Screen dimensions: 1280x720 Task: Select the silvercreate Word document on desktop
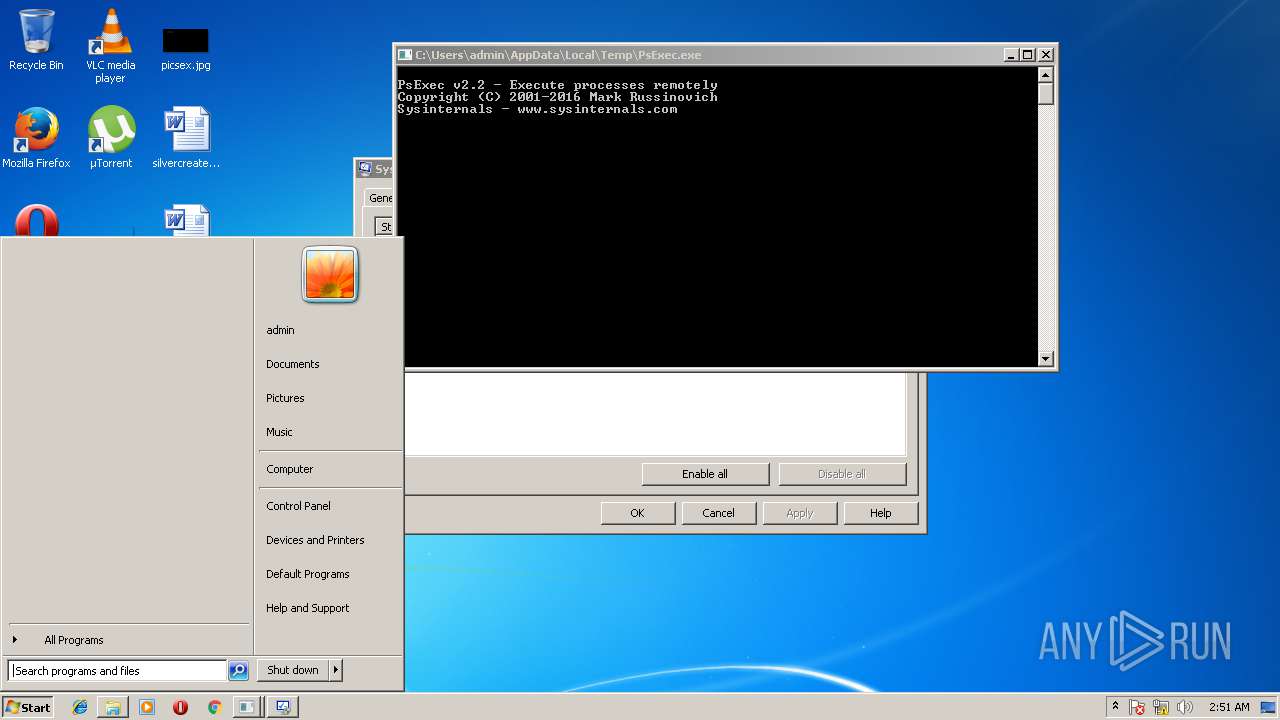[186, 138]
